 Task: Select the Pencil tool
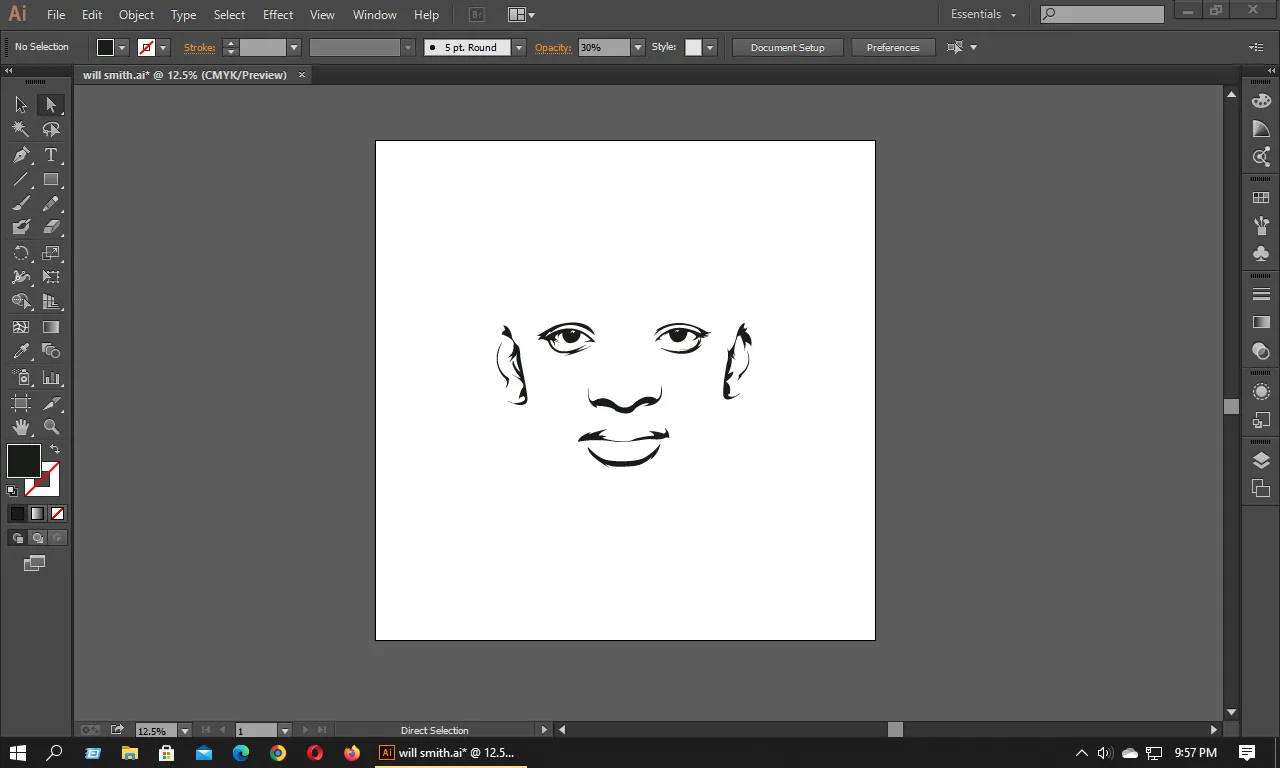pyautogui.click(x=51, y=204)
